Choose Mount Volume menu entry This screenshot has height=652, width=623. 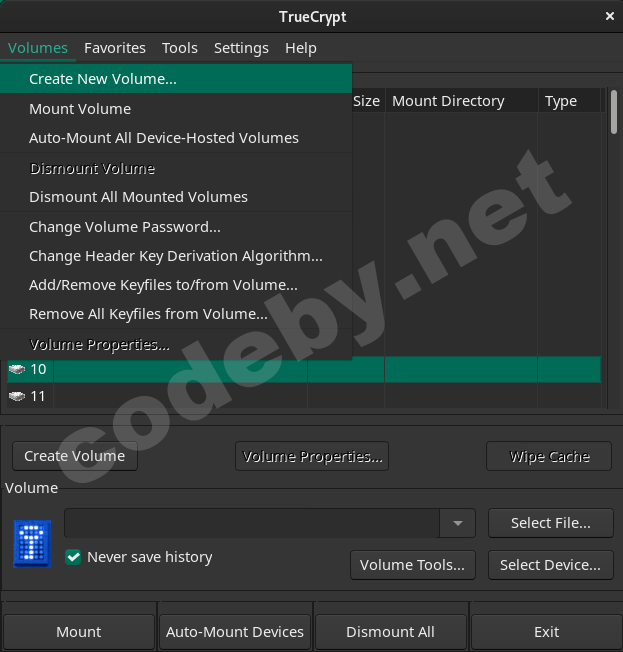[x=176, y=109]
